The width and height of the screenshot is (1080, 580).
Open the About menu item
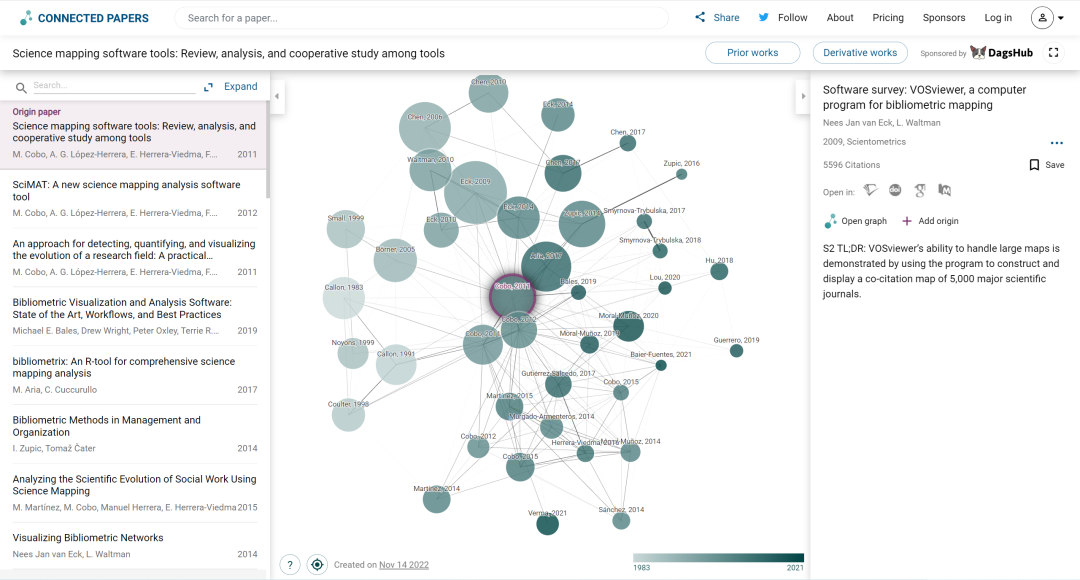pos(840,18)
